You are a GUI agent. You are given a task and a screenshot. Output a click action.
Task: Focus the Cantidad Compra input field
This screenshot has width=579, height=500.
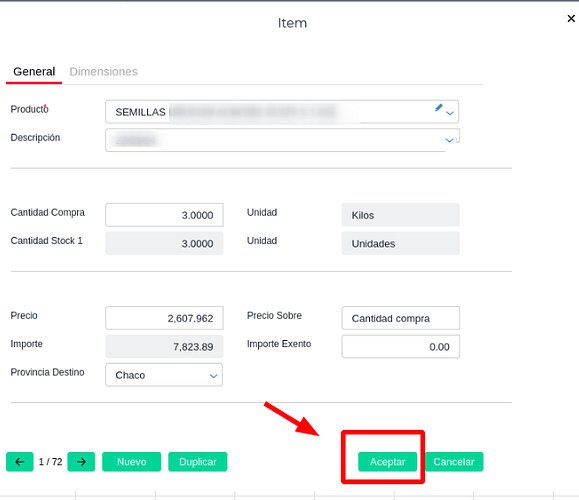pos(164,215)
